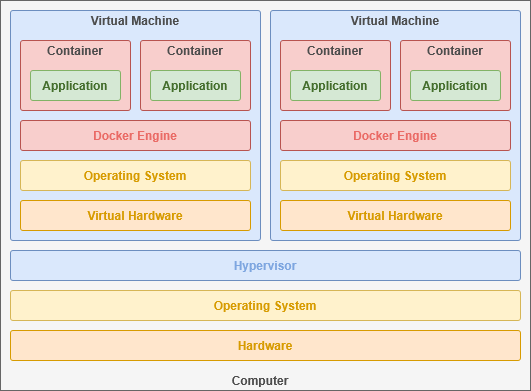531x391 pixels.
Task: Click the second Container label in right virtual machine
Action: [x=455, y=50]
